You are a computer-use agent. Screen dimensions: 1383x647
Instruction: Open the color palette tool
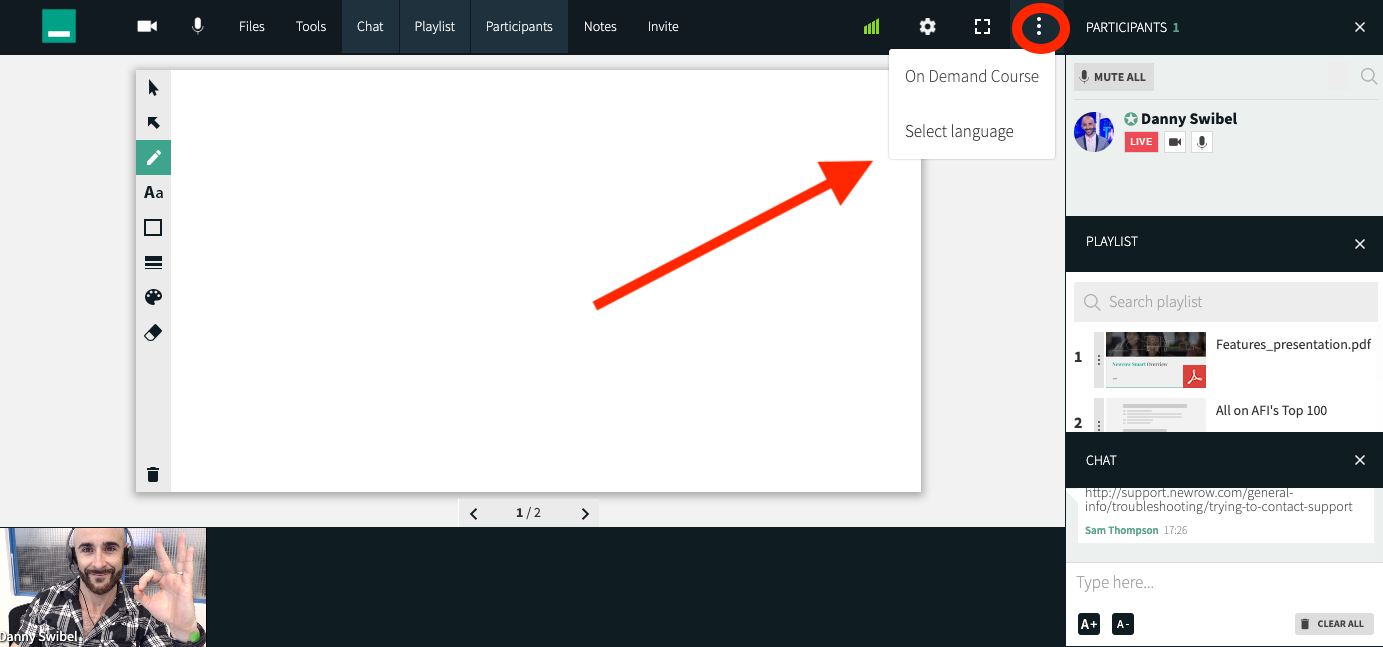(153, 298)
